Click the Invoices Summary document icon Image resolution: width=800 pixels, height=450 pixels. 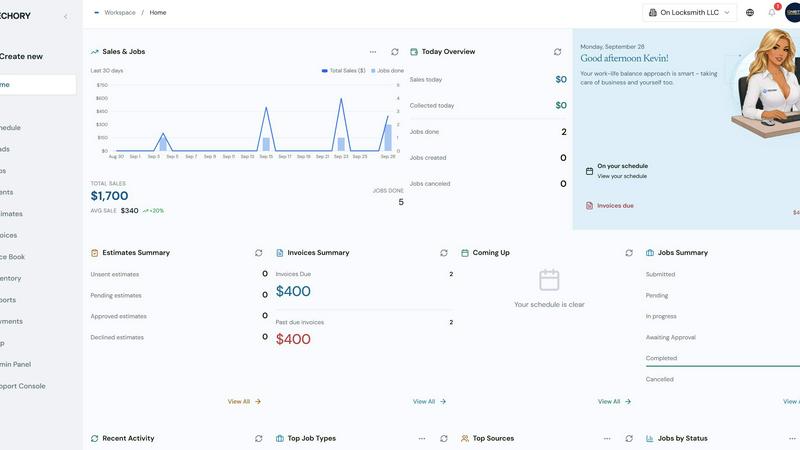(x=280, y=253)
